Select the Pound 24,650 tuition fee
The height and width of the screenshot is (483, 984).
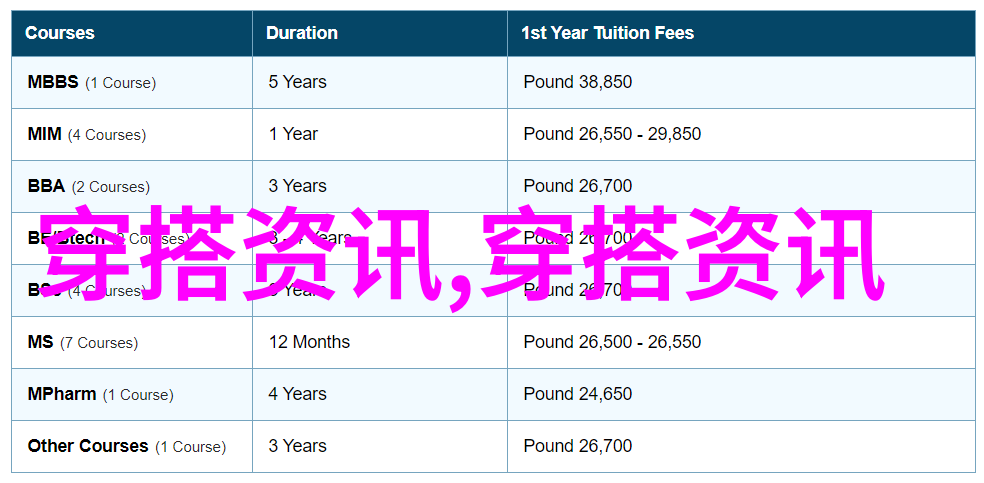[577, 394]
